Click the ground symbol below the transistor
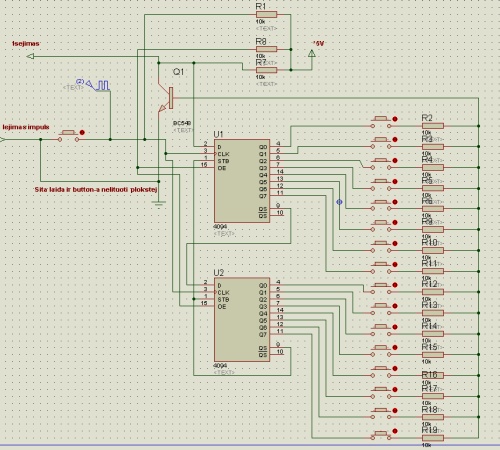The image size is (500, 450). [x=159, y=204]
